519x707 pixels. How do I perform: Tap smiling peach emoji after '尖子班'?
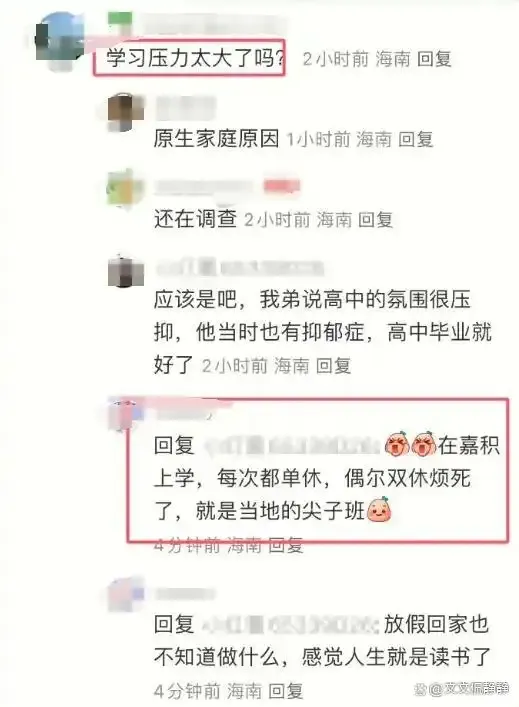point(380,510)
